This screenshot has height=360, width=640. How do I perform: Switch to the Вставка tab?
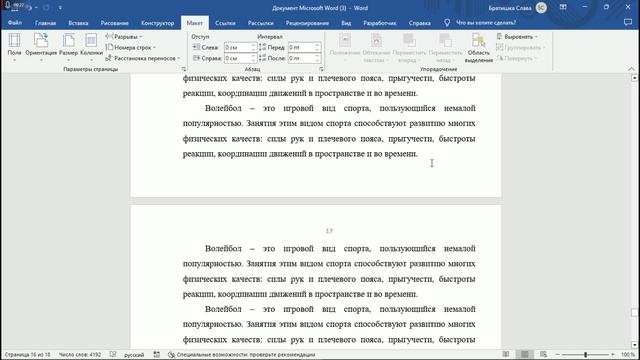click(x=78, y=23)
